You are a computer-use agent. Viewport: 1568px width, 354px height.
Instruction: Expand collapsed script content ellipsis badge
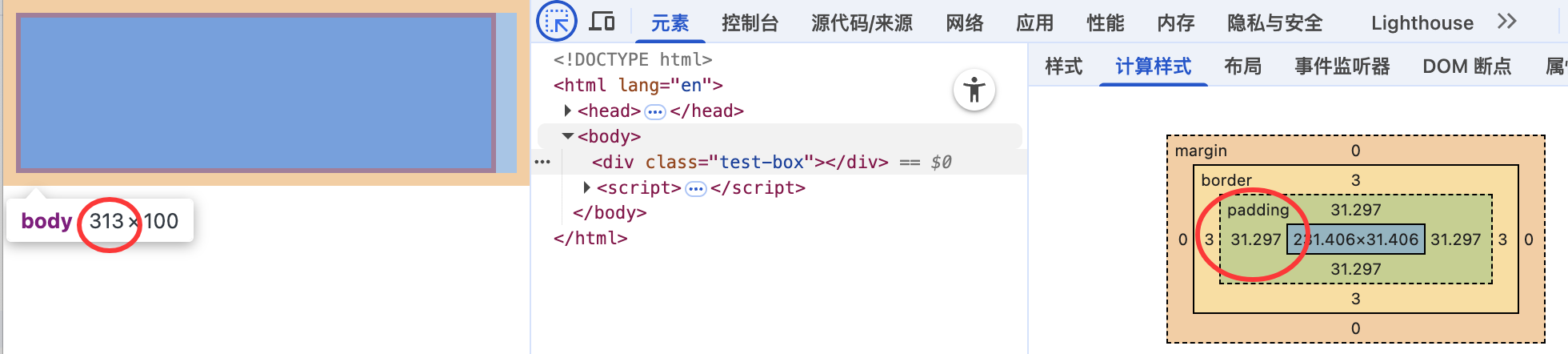tap(696, 188)
